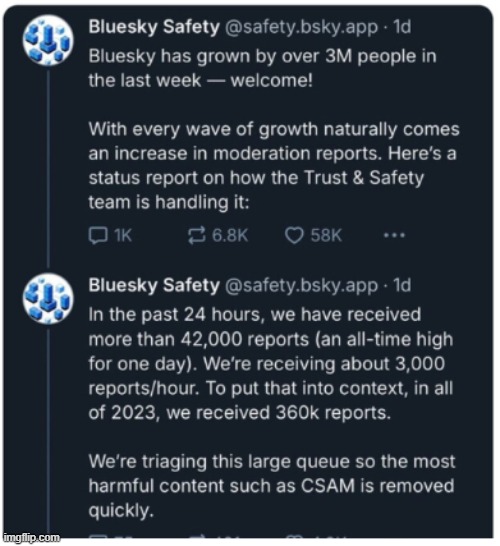Click the @safety.bsky.app handle on second post

[x=302, y=285]
